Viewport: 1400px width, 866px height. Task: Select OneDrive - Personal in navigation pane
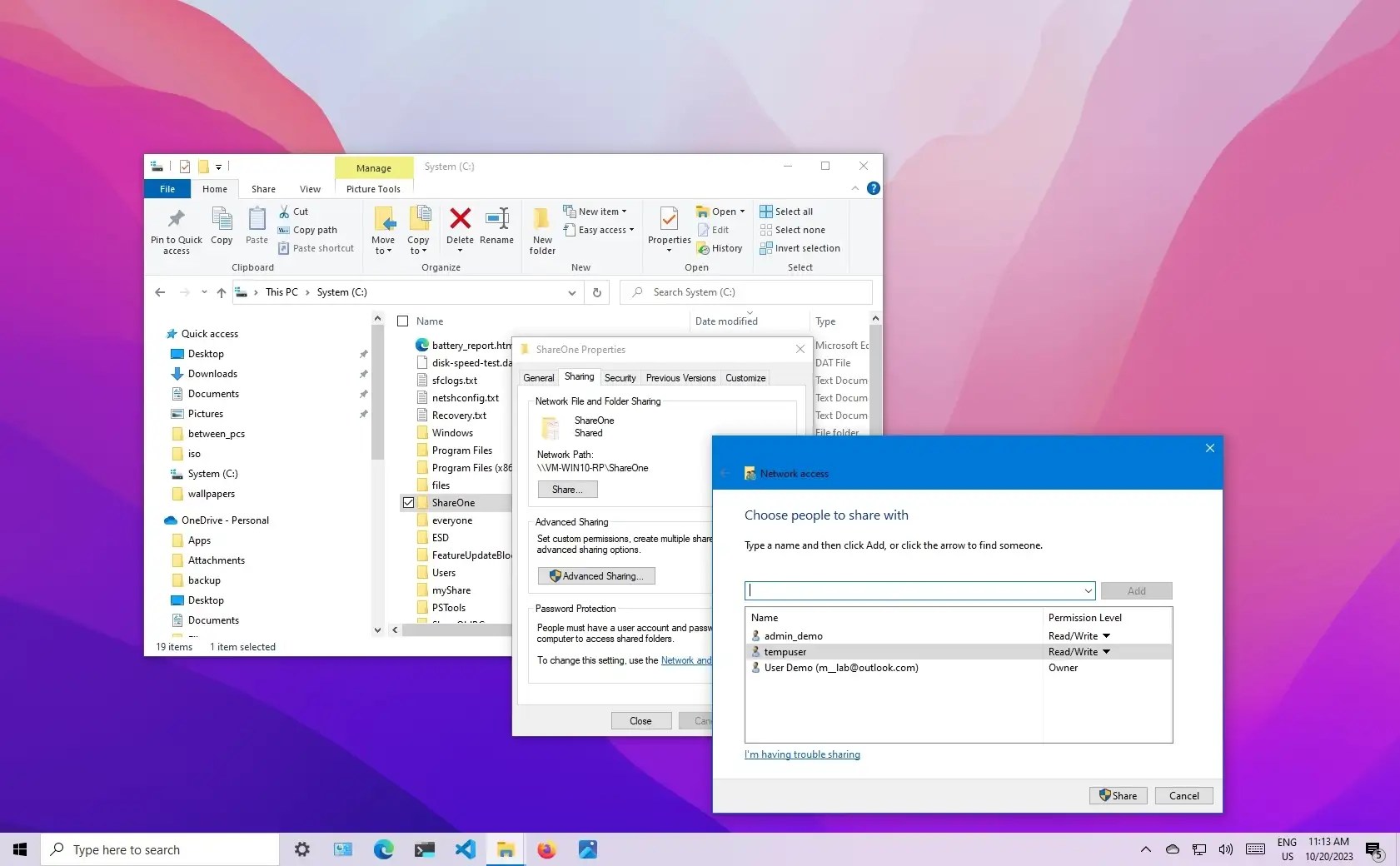click(225, 520)
